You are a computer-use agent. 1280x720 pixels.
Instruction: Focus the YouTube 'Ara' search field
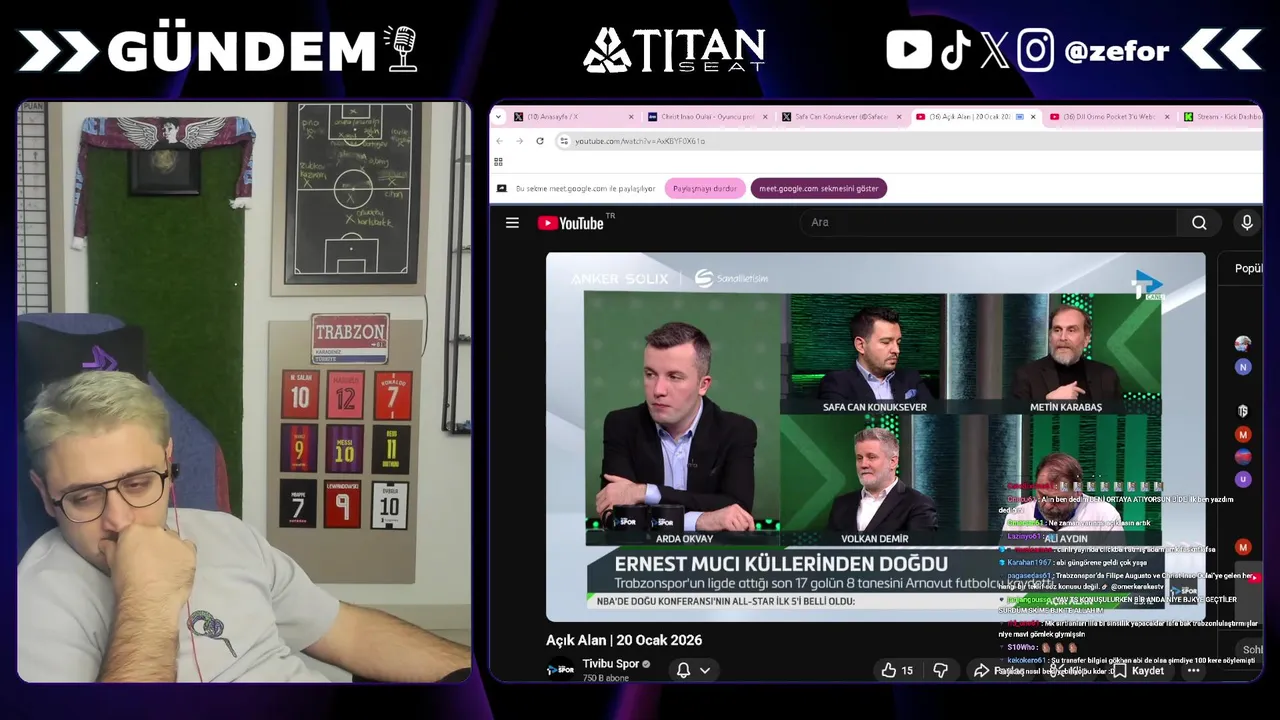click(x=988, y=223)
